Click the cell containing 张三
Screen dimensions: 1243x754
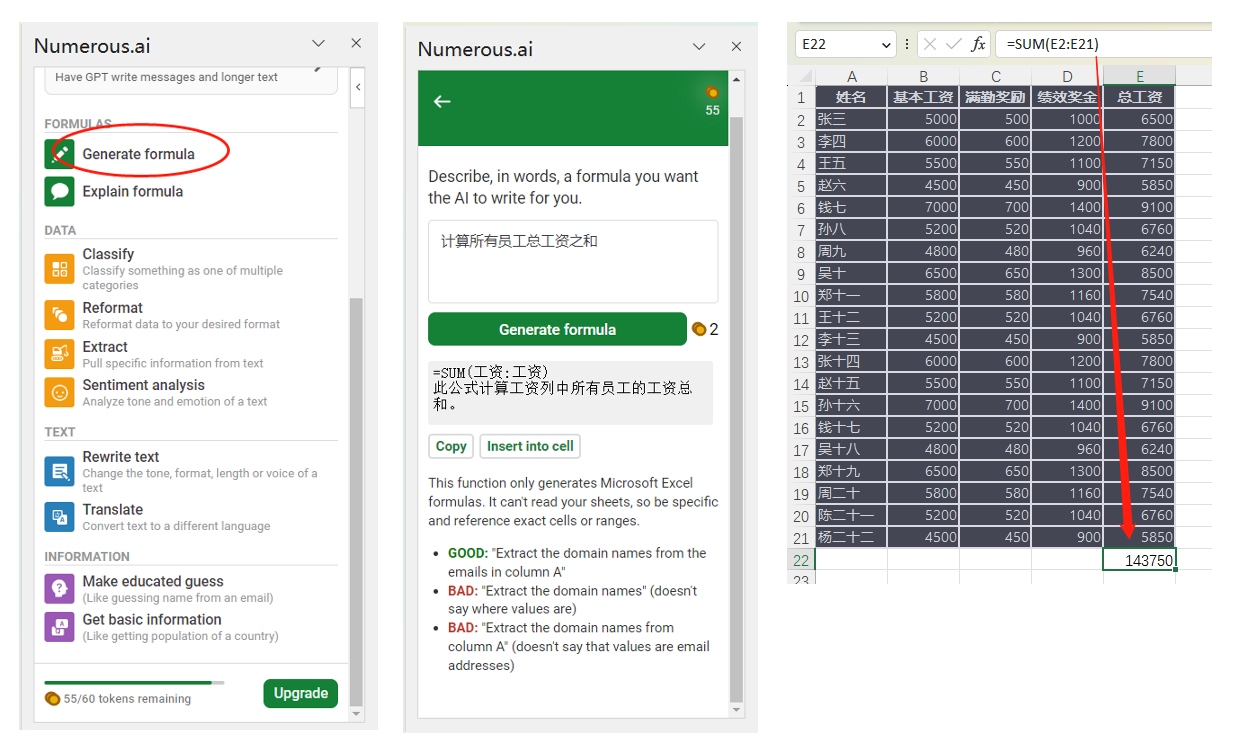pos(851,119)
